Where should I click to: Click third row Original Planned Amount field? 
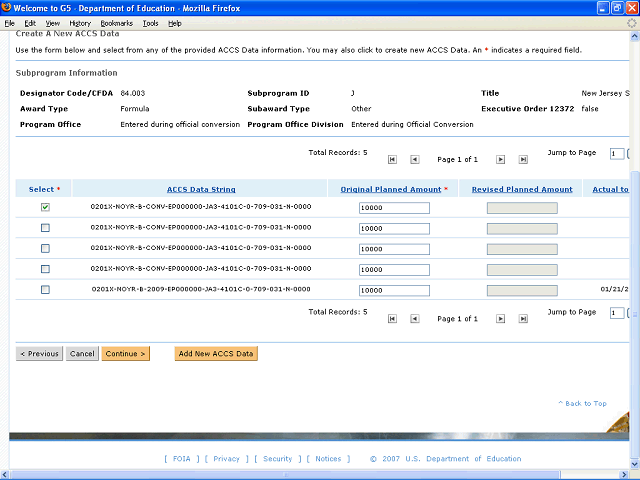pyautogui.click(x=394, y=249)
